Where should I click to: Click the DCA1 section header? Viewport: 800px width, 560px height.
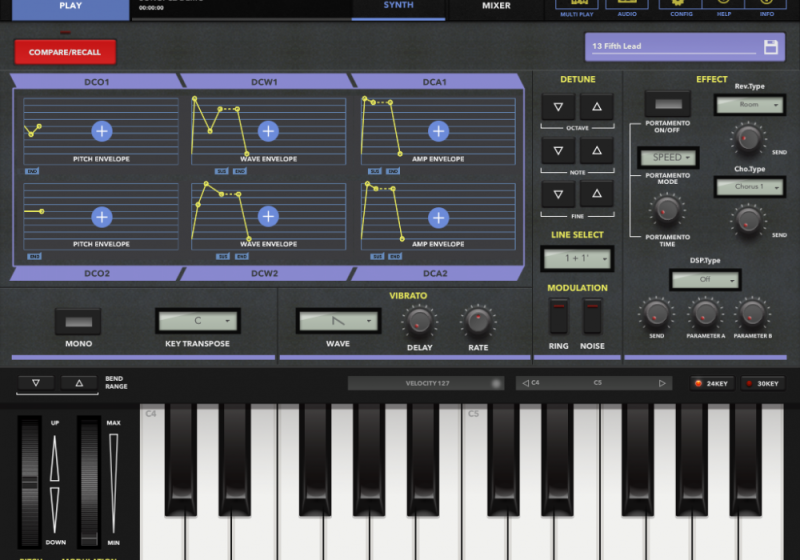tap(435, 82)
